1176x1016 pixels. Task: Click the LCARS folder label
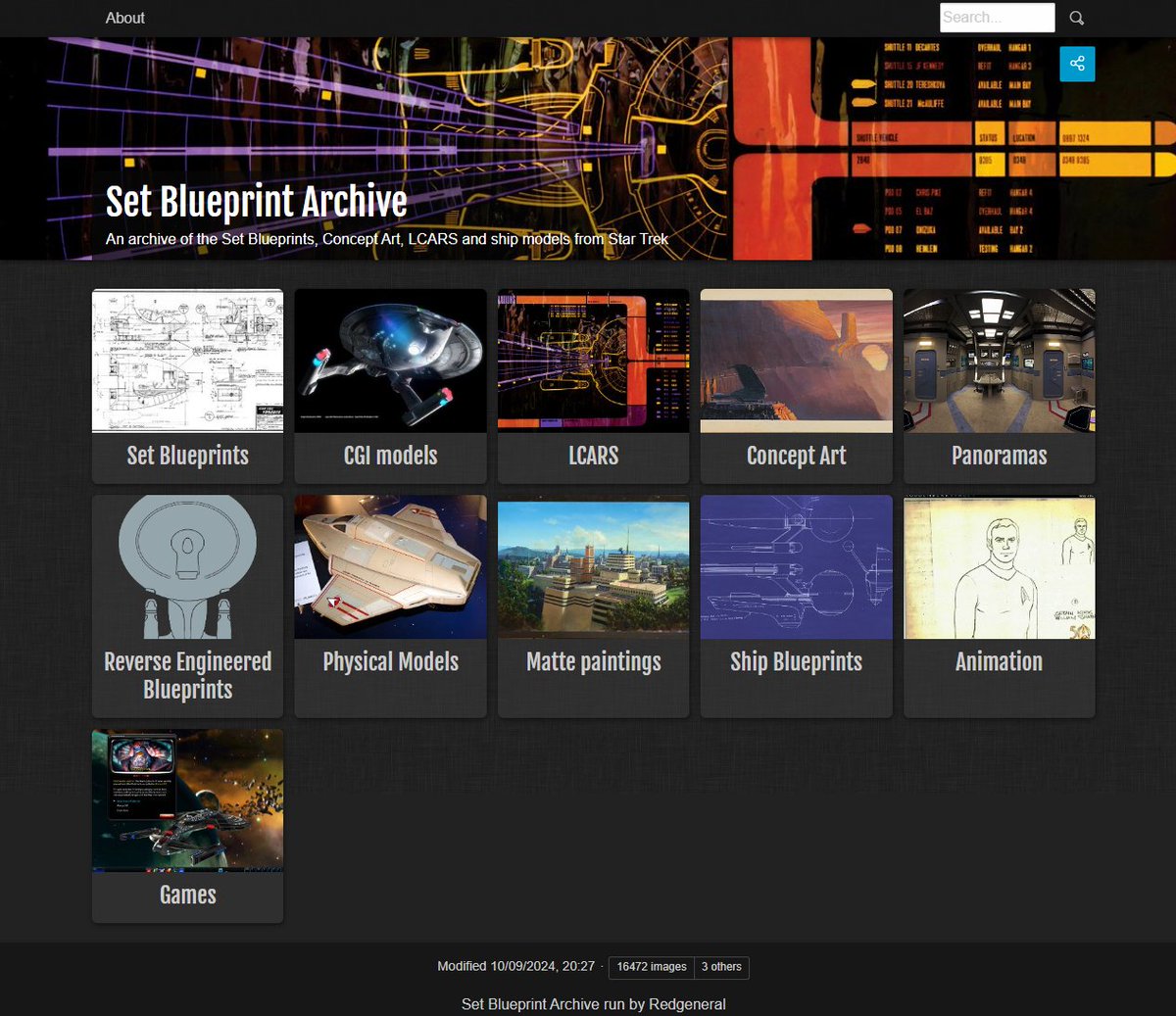593,456
